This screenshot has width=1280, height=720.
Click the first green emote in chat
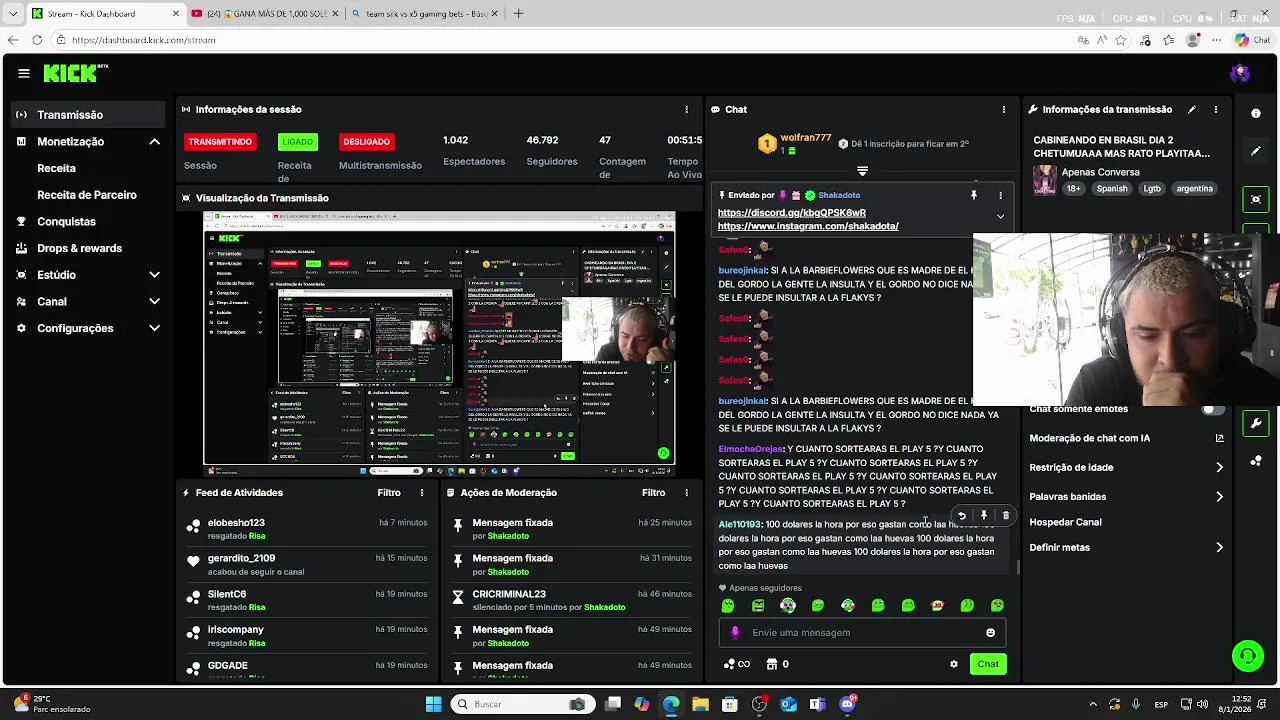tap(727, 606)
